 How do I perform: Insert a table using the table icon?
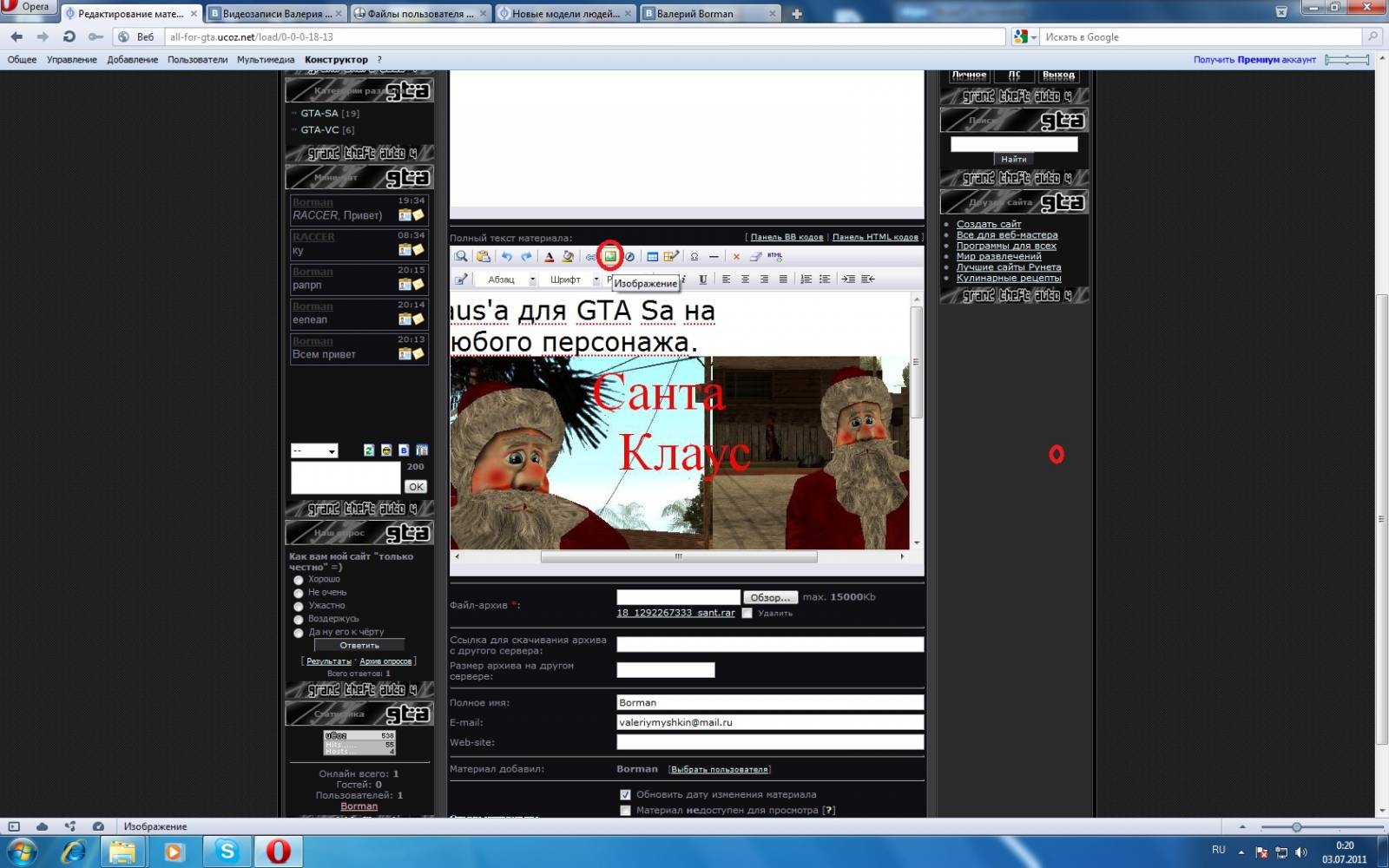pos(652,256)
